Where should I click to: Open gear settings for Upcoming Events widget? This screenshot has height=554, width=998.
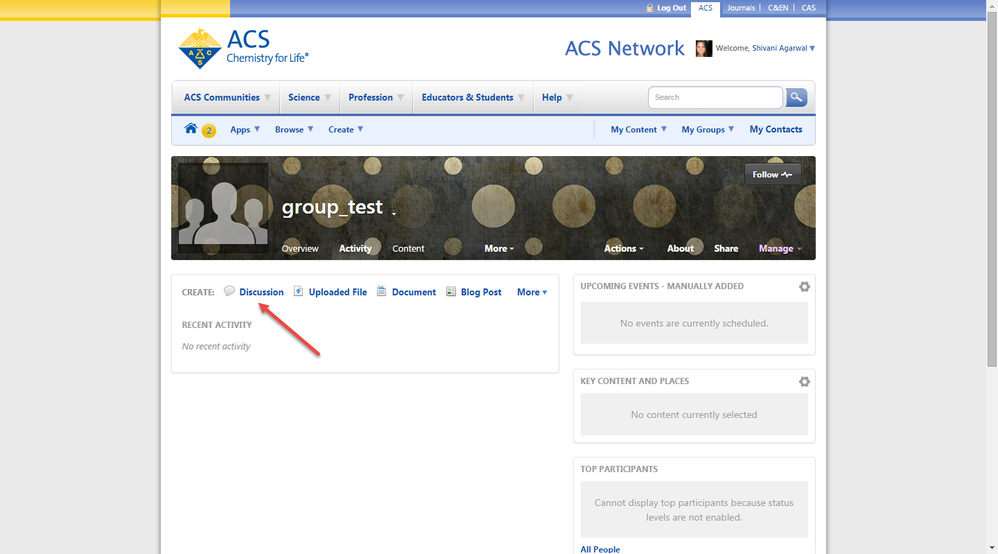[804, 287]
